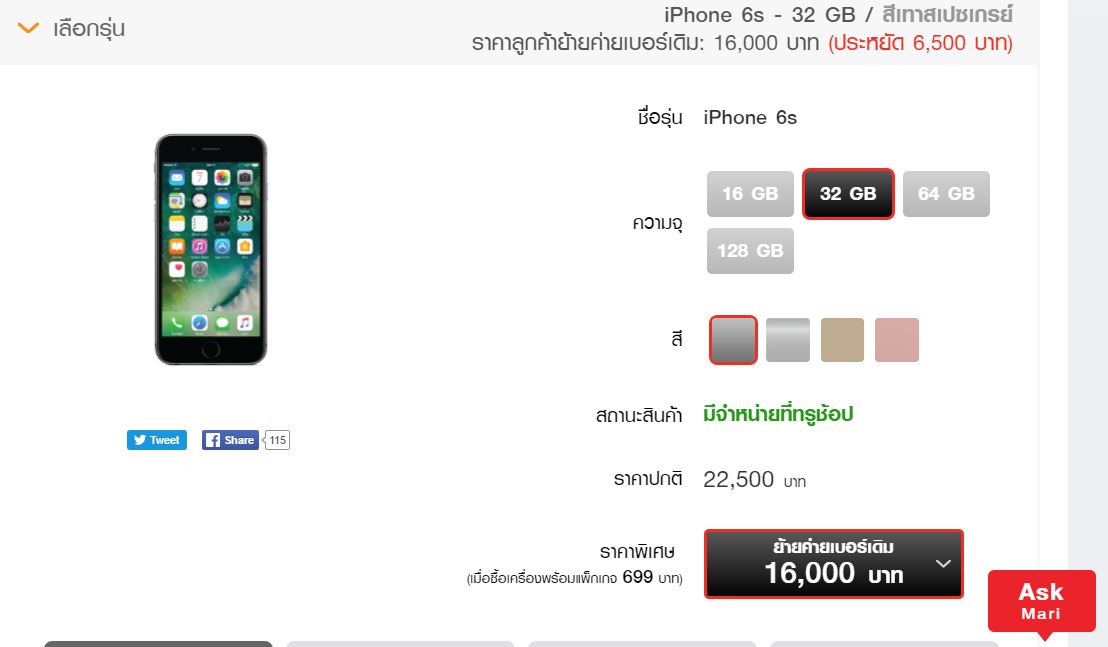
Task: Open the Ask Mari chat bubble
Action: click(1042, 601)
